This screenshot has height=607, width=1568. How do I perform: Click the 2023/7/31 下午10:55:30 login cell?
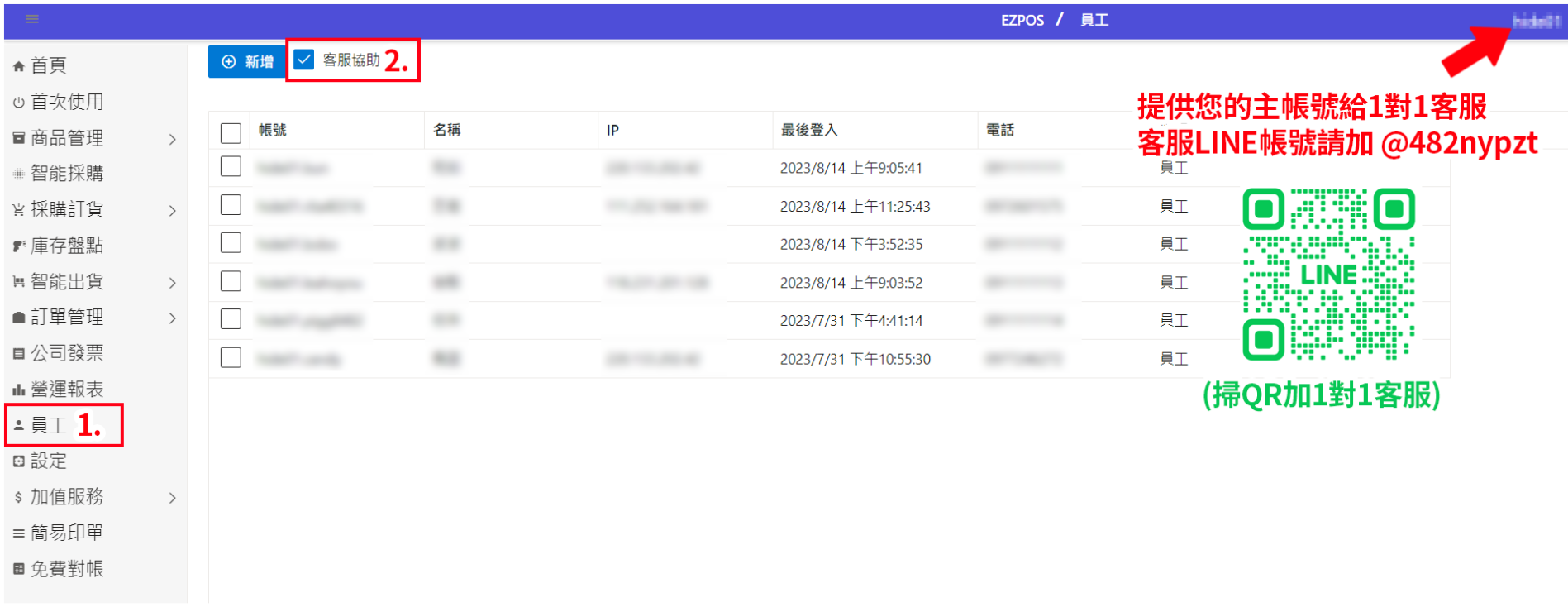coord(855,358)
